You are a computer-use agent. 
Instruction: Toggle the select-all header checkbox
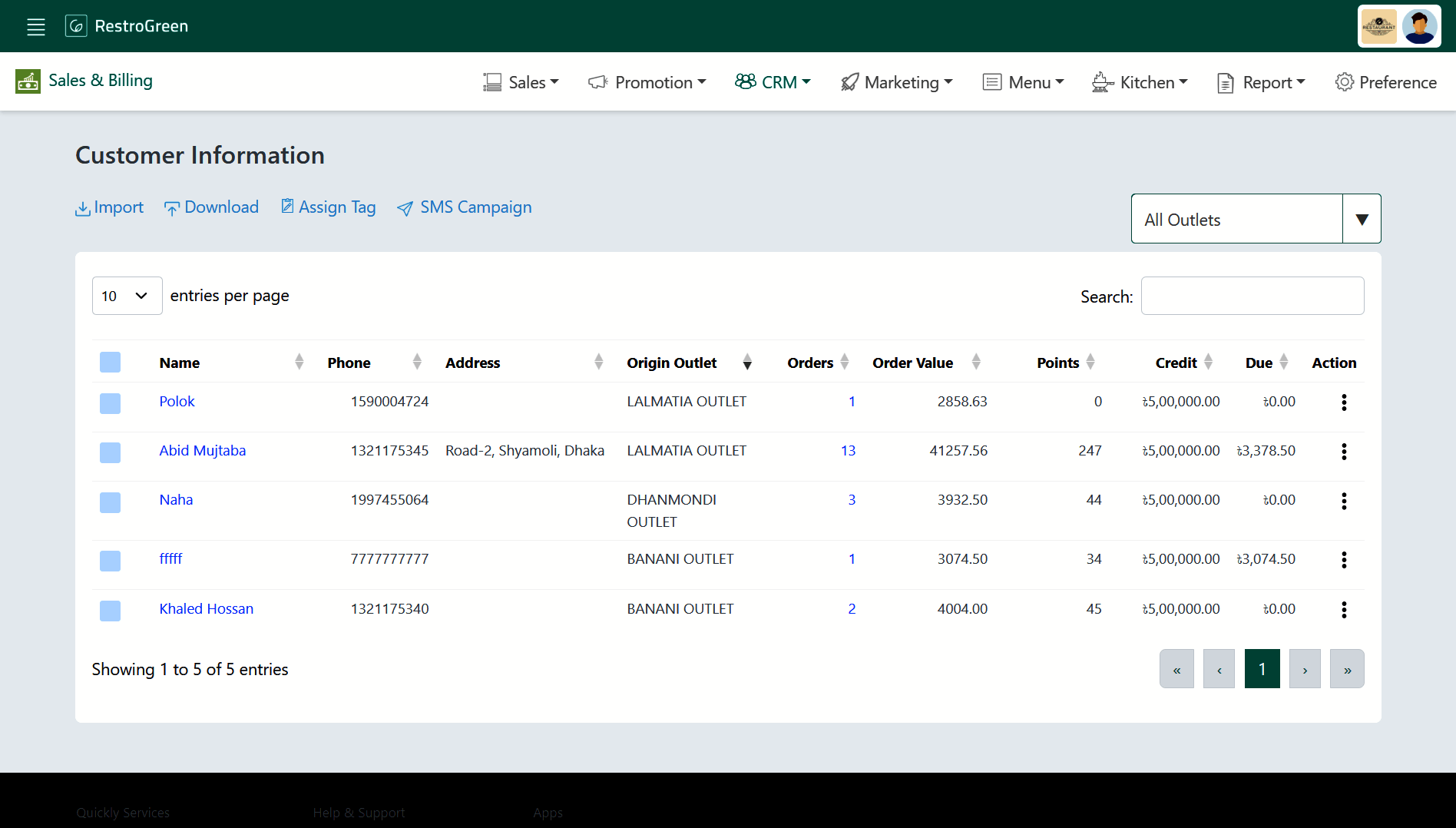pos(110,363)
